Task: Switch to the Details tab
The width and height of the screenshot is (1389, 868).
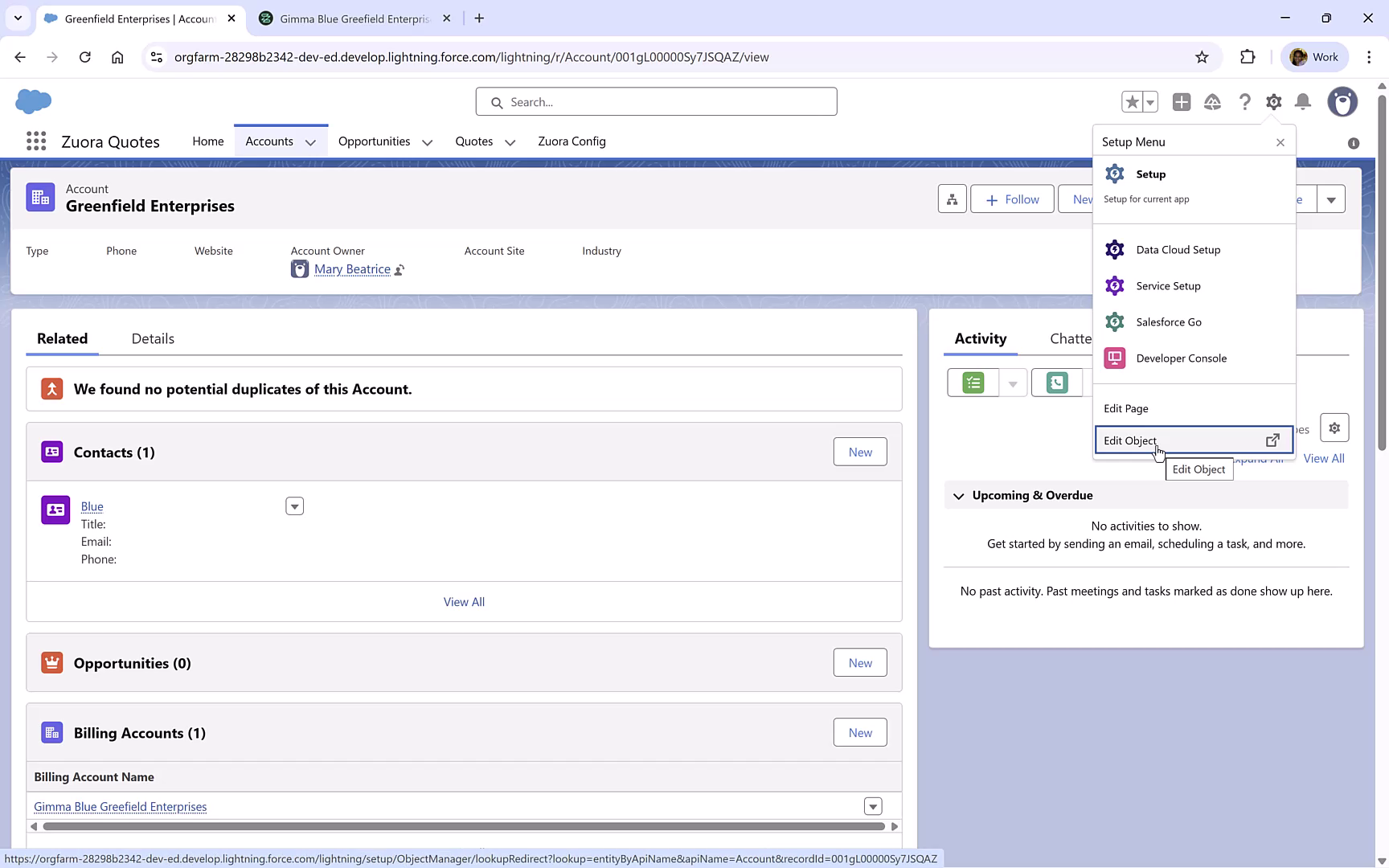Action: (x=152, y=338)
